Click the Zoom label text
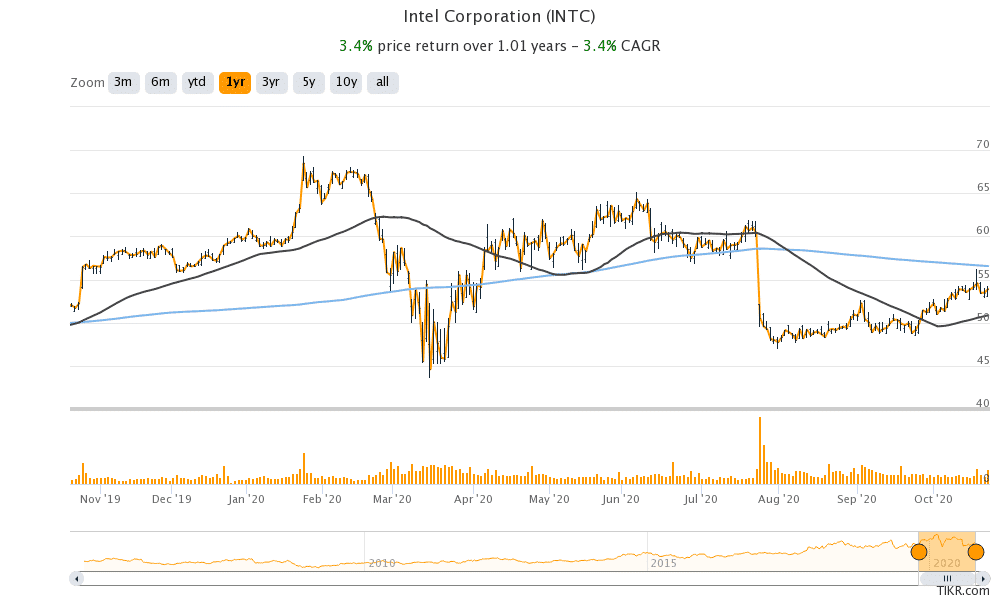Image resolution: width=1000 pixels, height=600 pixels. click(x=87, y=83)
